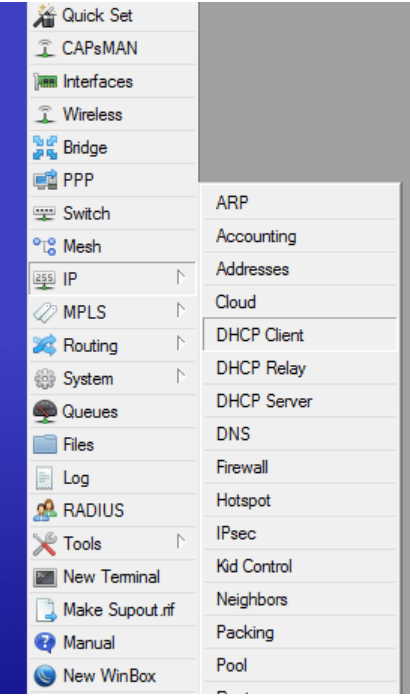Open the Firewall submenu entry
Viewport: 410px width, 696px height.
(x=300, y=467)
